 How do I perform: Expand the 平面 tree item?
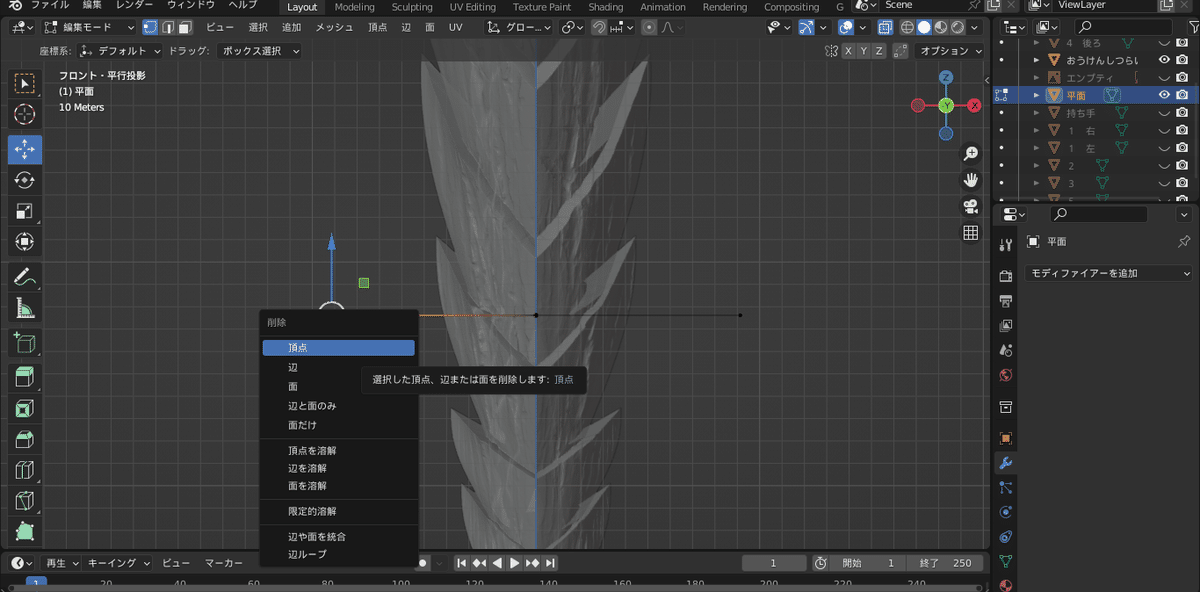(1036, 95)
